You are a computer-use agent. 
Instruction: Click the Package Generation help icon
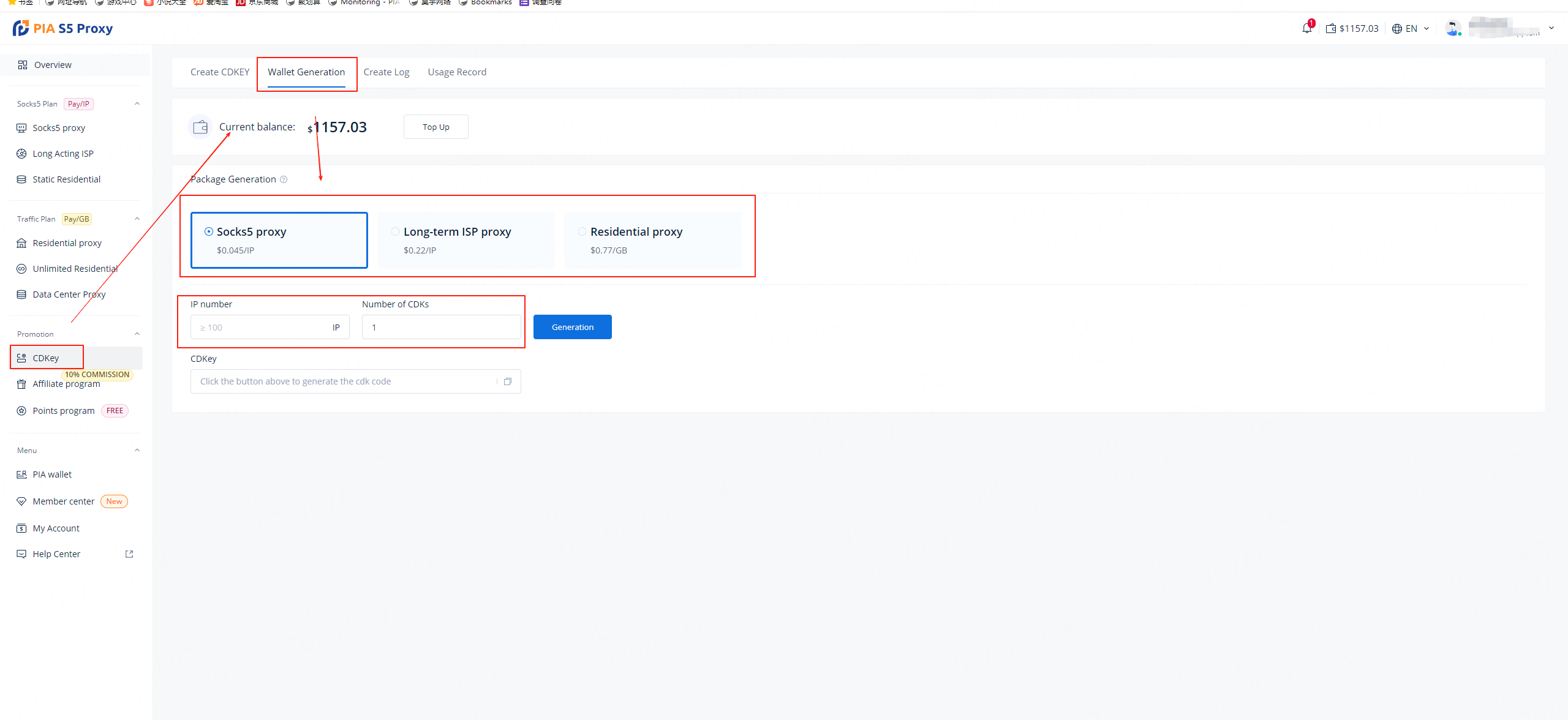point(284,179)
